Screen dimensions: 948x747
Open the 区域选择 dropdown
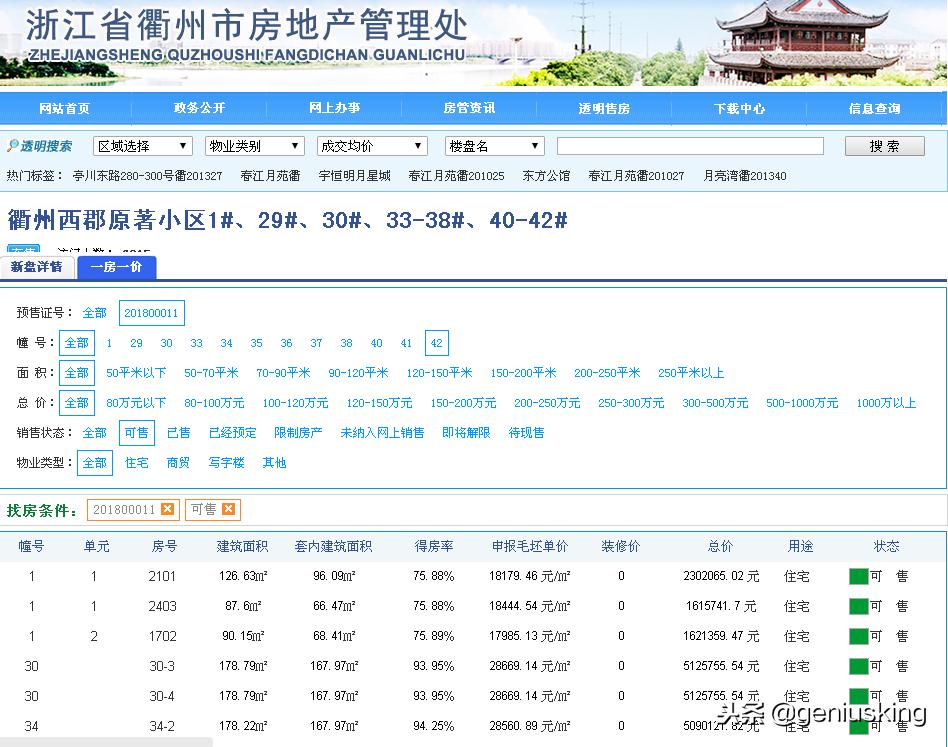(142, 145)
